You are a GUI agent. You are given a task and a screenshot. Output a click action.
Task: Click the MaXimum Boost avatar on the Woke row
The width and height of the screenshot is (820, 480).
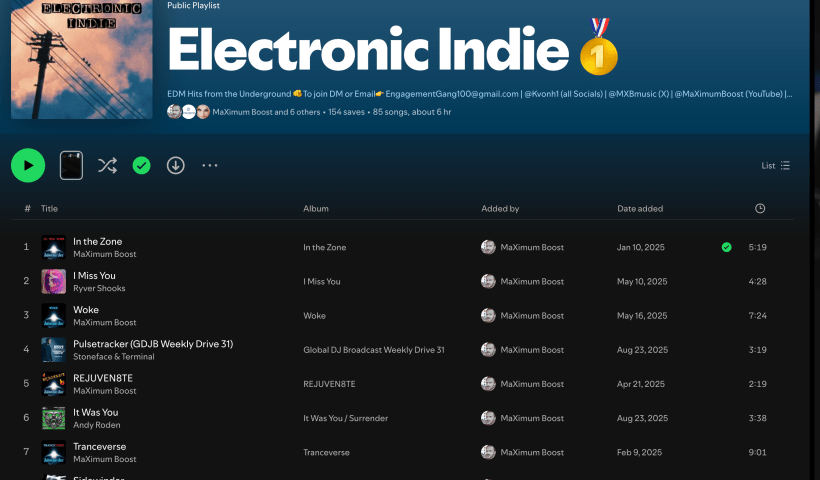(x=488, y=316)
